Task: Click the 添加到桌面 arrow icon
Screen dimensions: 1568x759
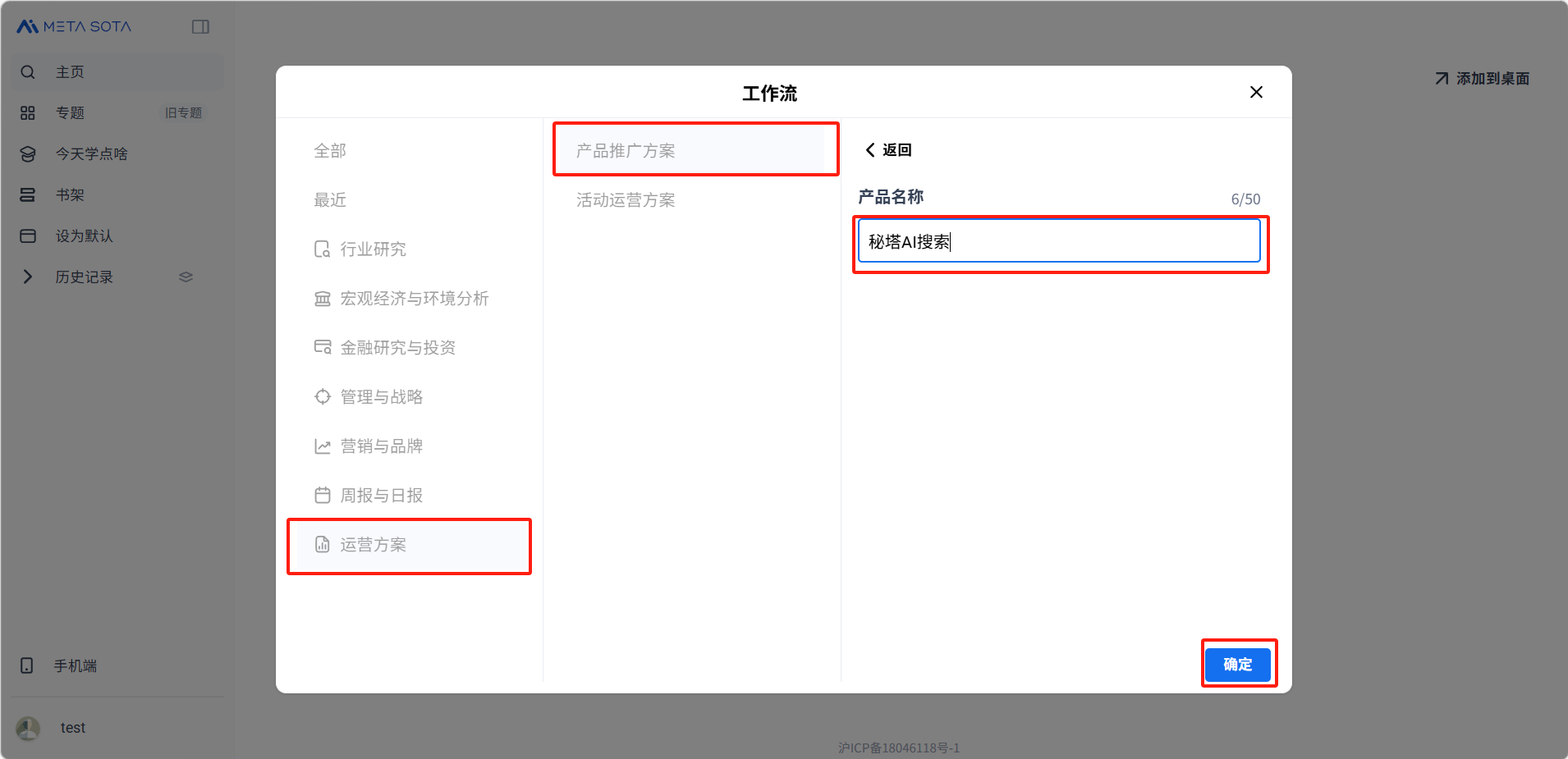Action: 1442,79
